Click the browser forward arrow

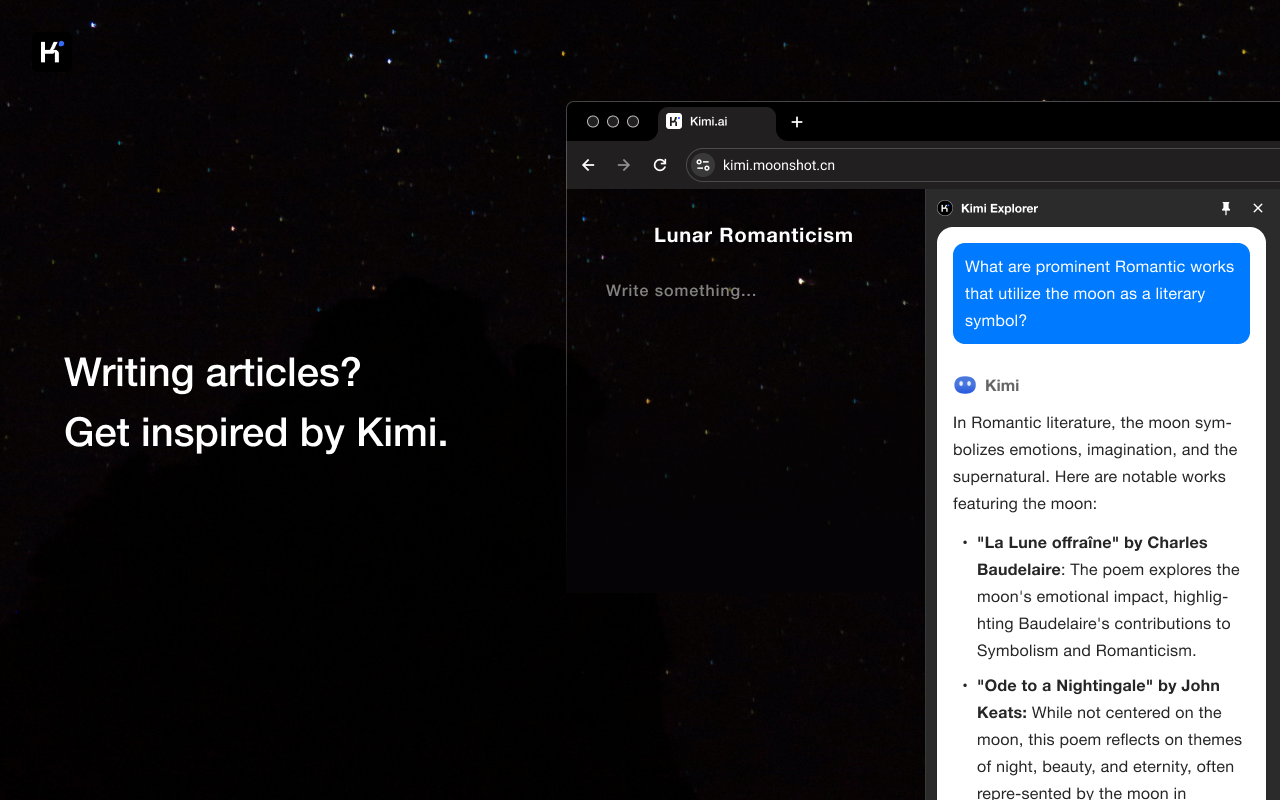pyautogui.click(x=624, y=165)
